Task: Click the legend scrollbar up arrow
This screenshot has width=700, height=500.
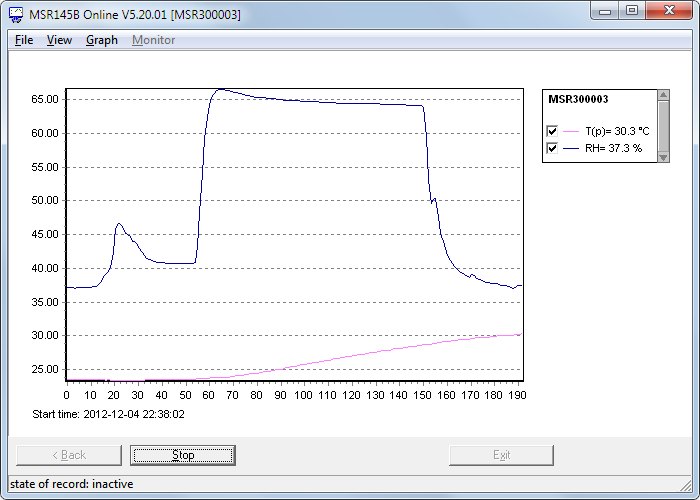Action: coord(663,95)
